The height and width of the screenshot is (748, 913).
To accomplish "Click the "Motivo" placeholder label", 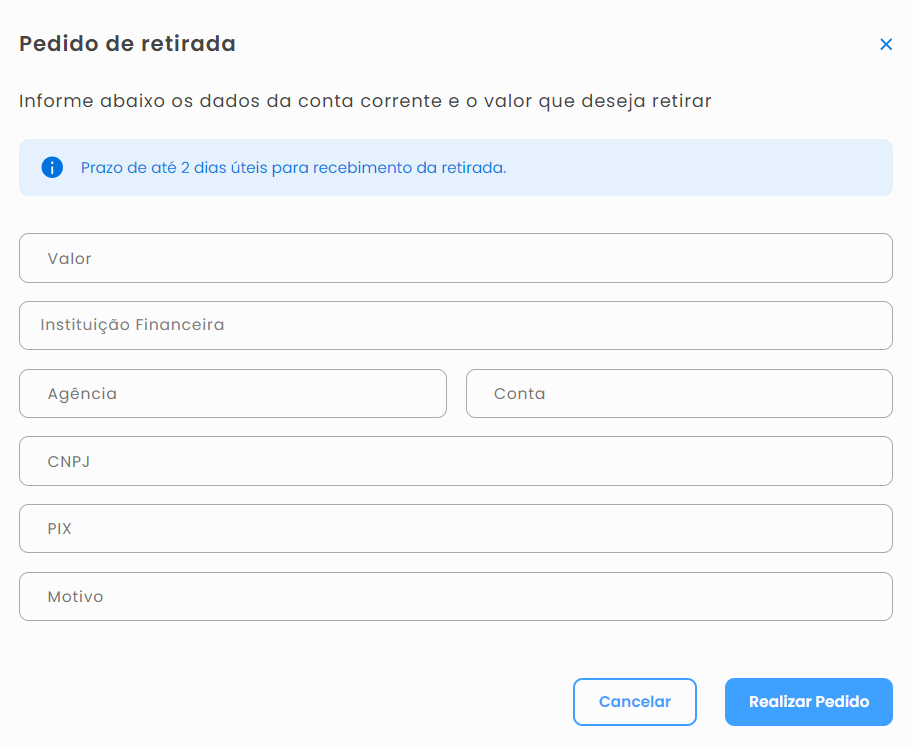I will pyautogui.click(x=75, y=597).
